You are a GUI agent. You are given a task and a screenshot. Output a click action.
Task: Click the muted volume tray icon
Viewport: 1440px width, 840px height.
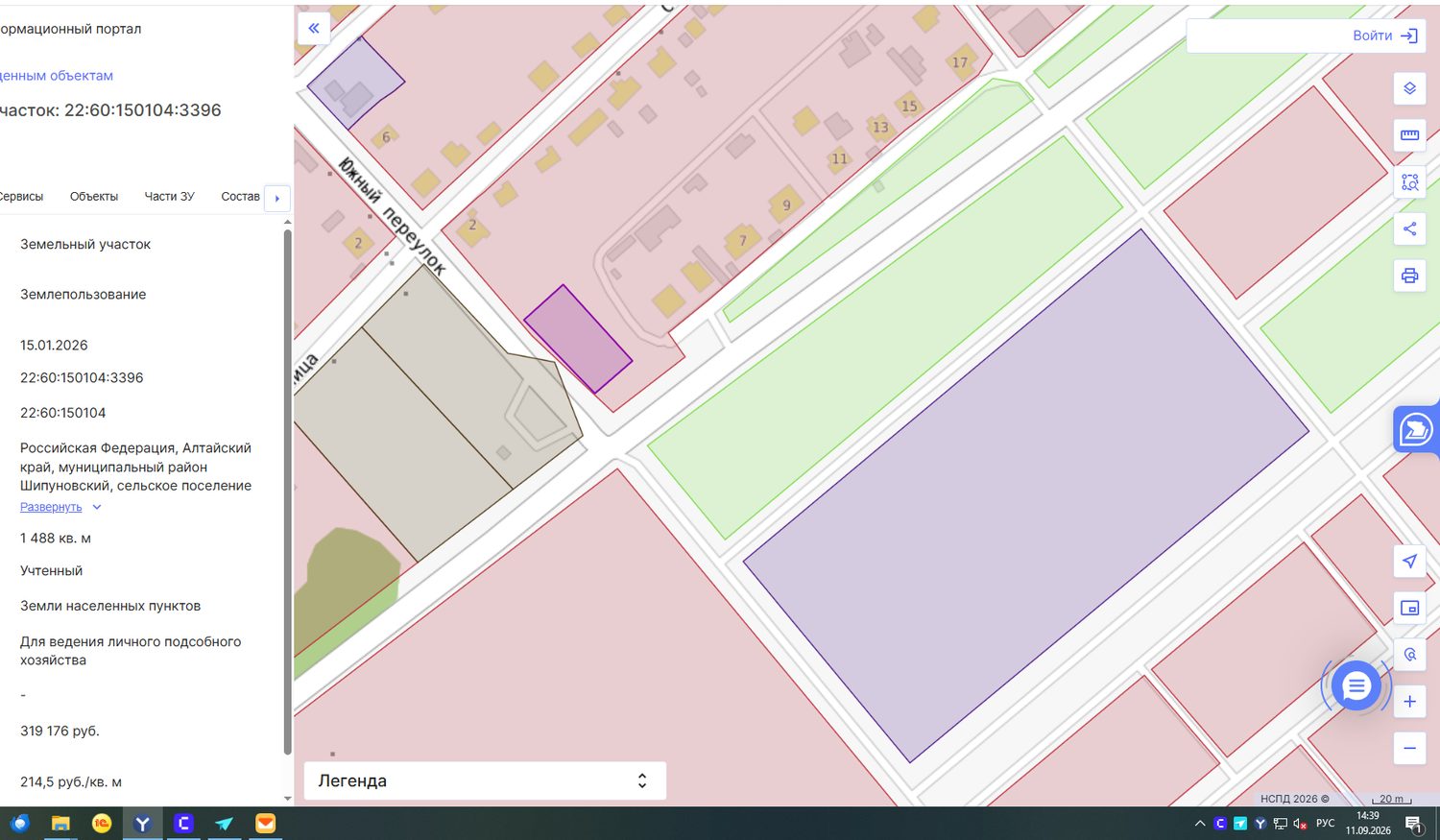(1300, 824)
